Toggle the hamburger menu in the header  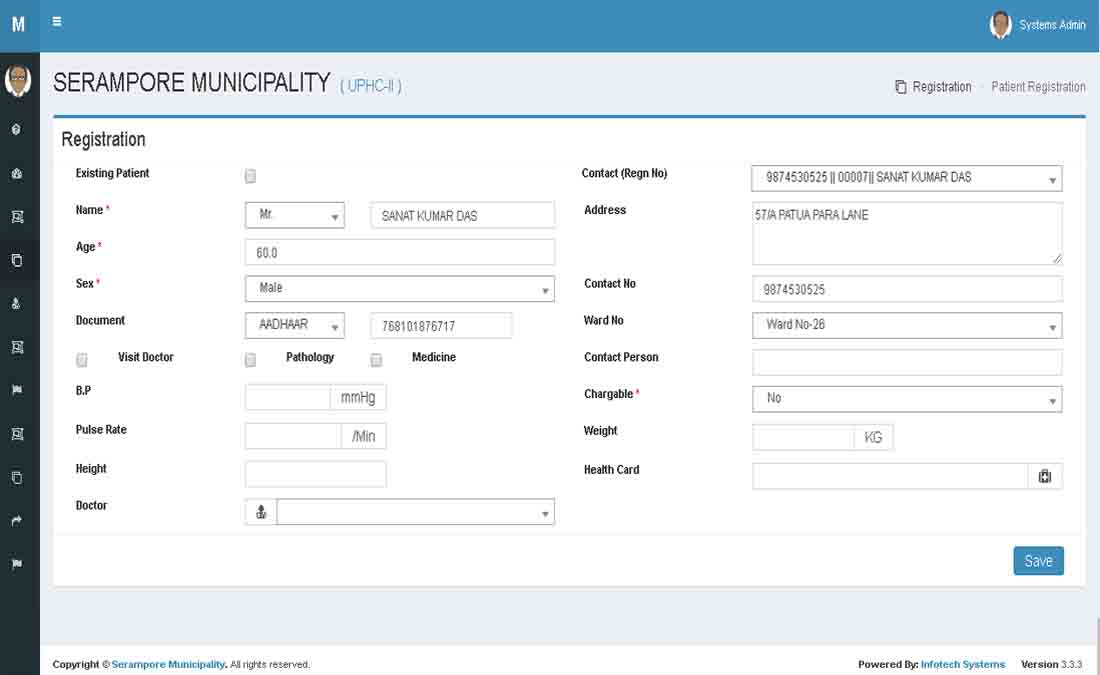click(57, 21)
